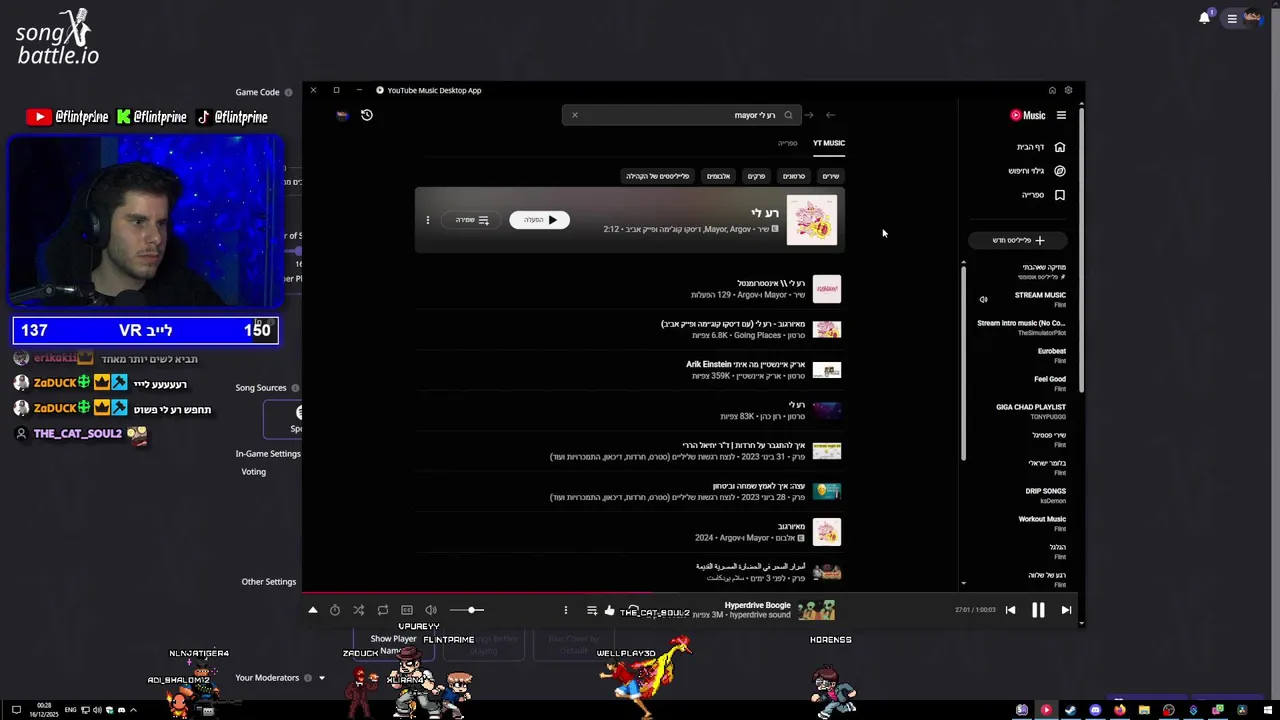This screenshot has height=720, width=1280.
Task: Open ספרייה library bookmark icon
Action: 1060,195
